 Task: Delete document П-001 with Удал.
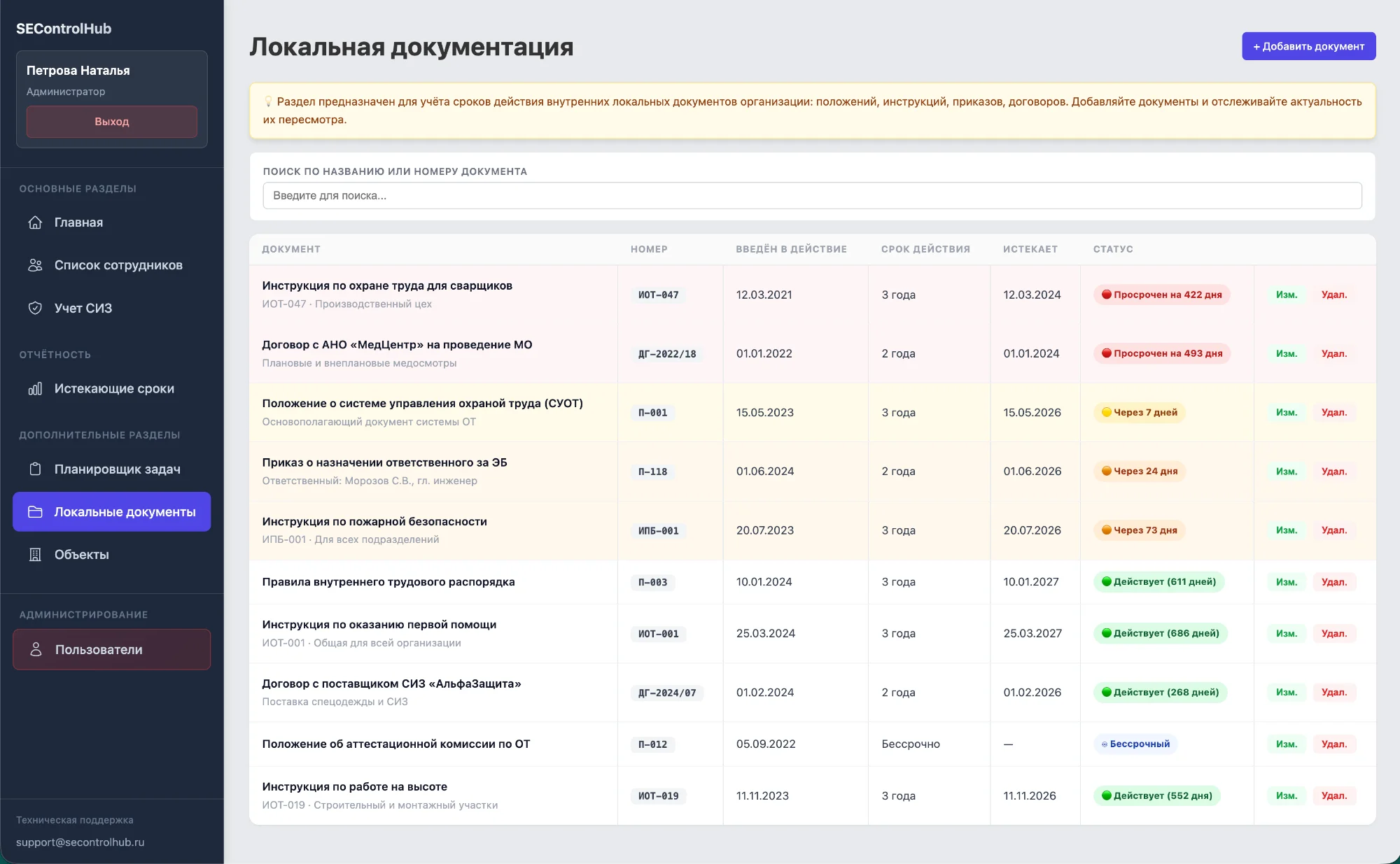pyautogui.click(x=1333, y=412)
